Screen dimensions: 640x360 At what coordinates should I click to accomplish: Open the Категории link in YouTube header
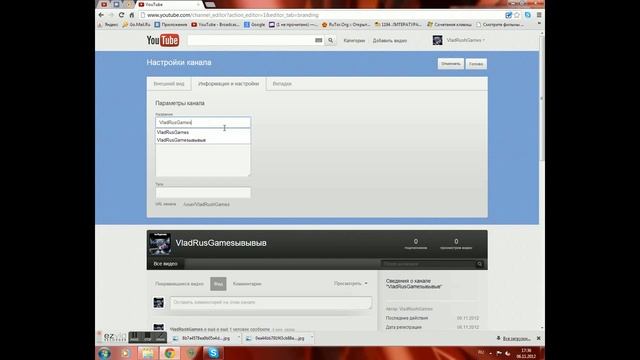(354, 40)
